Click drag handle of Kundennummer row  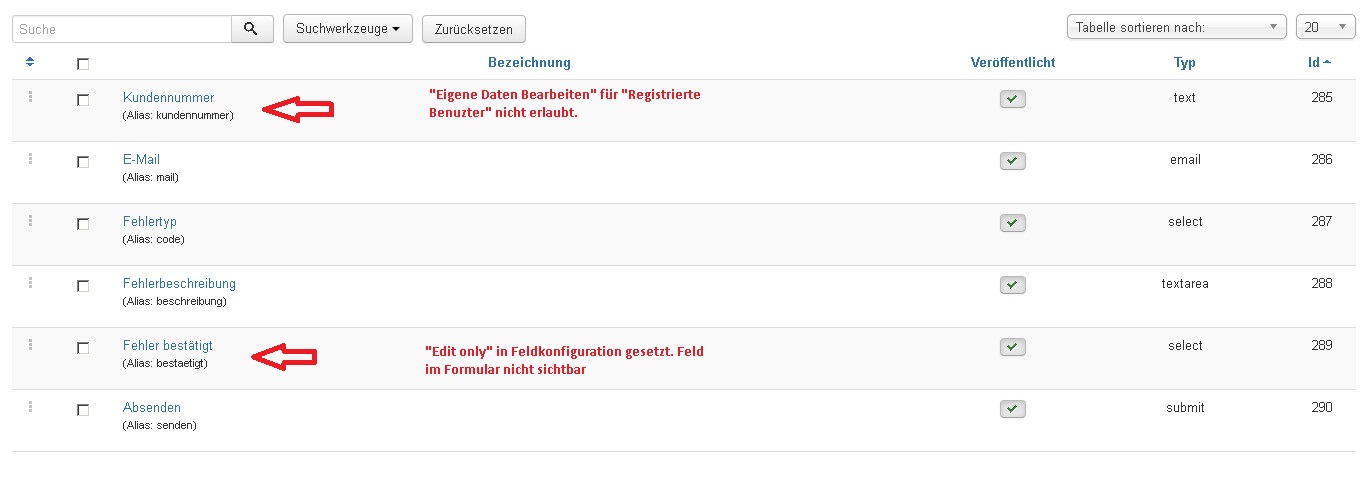(x=30, y=97)
